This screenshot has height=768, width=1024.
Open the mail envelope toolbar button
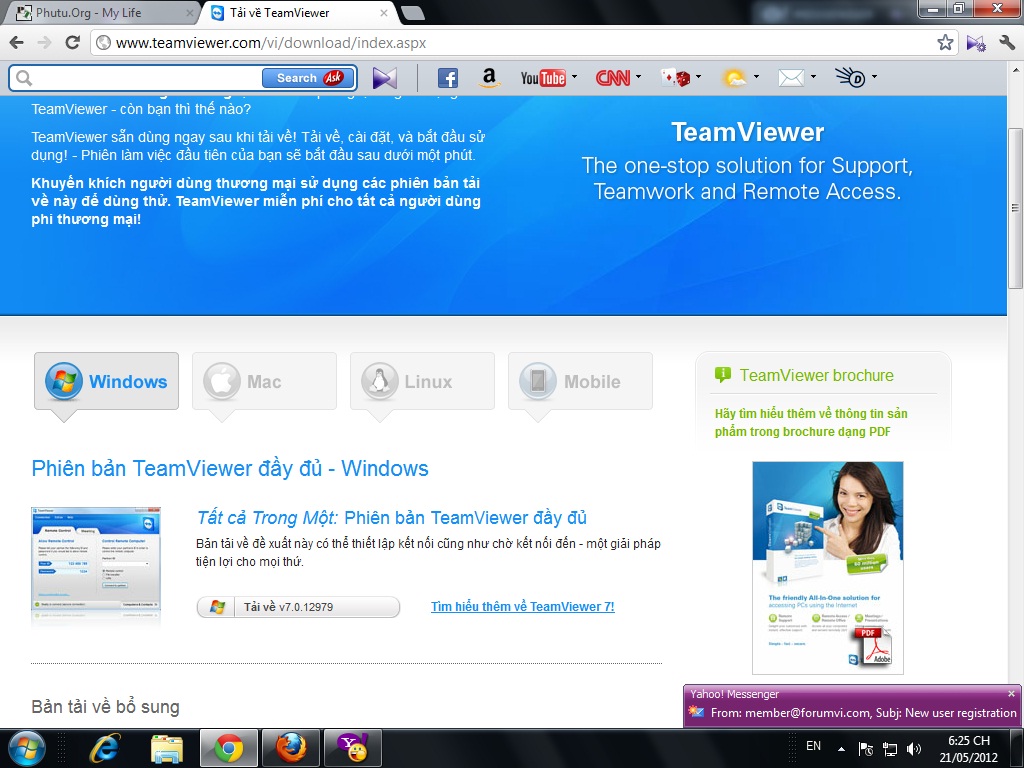point(791,78)
